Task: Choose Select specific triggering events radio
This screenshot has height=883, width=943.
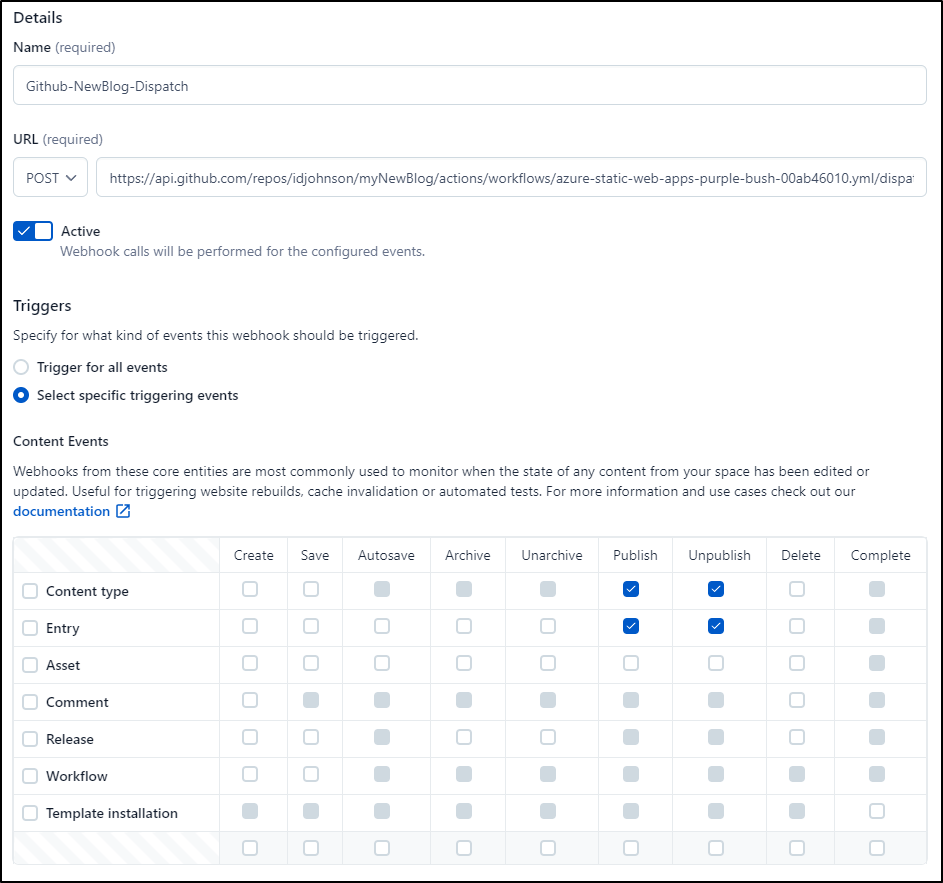Action: click(x=21, y=395)
